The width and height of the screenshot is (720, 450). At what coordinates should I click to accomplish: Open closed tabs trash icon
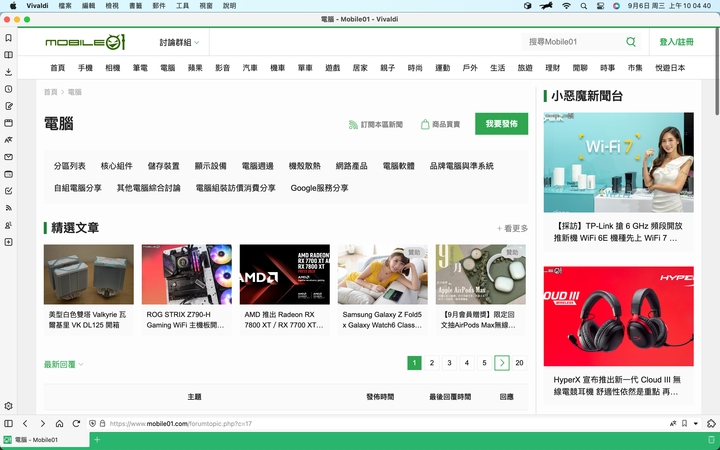click(711, 440)
